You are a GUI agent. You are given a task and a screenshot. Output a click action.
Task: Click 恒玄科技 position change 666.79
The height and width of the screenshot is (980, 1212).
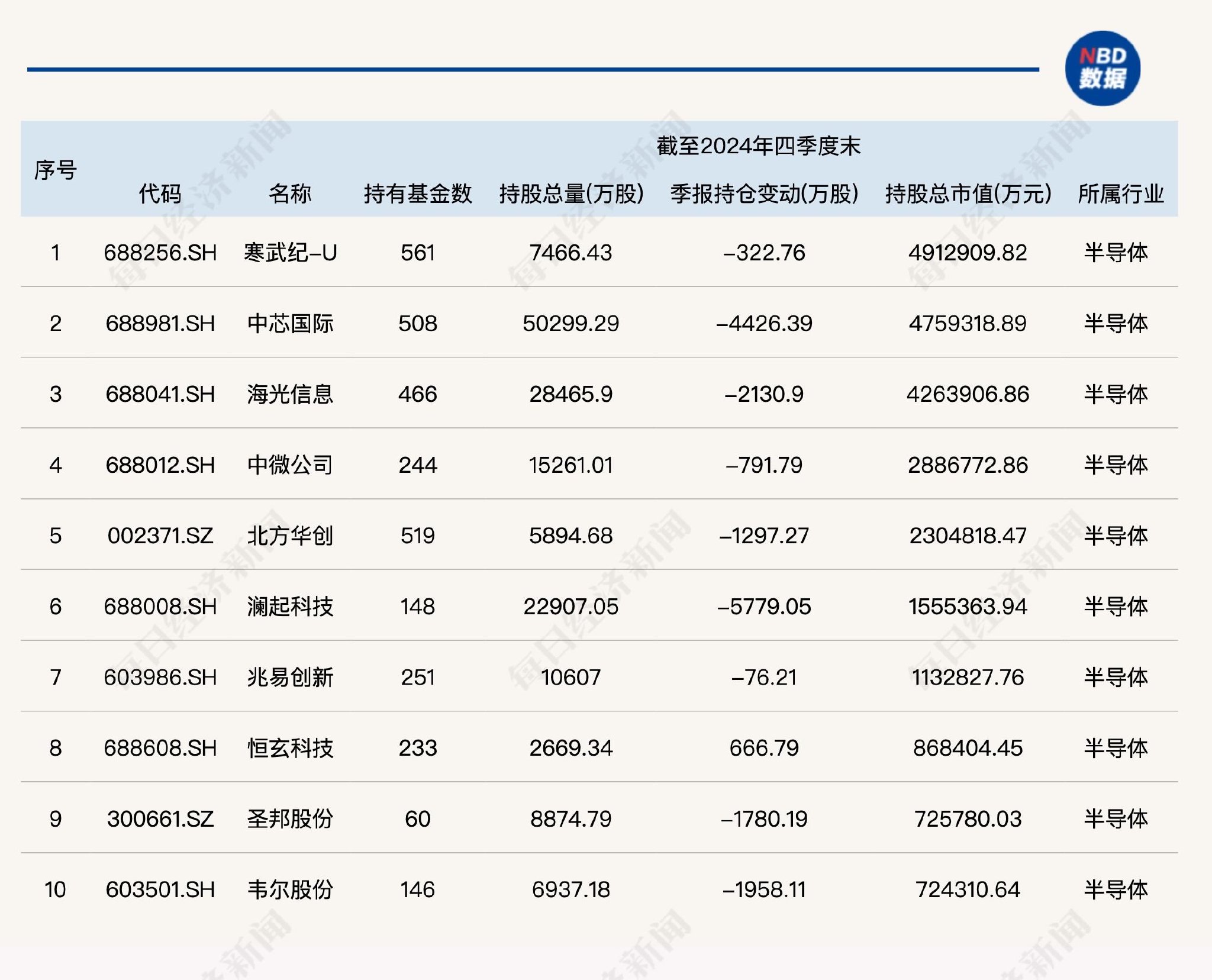pos(764,748)
